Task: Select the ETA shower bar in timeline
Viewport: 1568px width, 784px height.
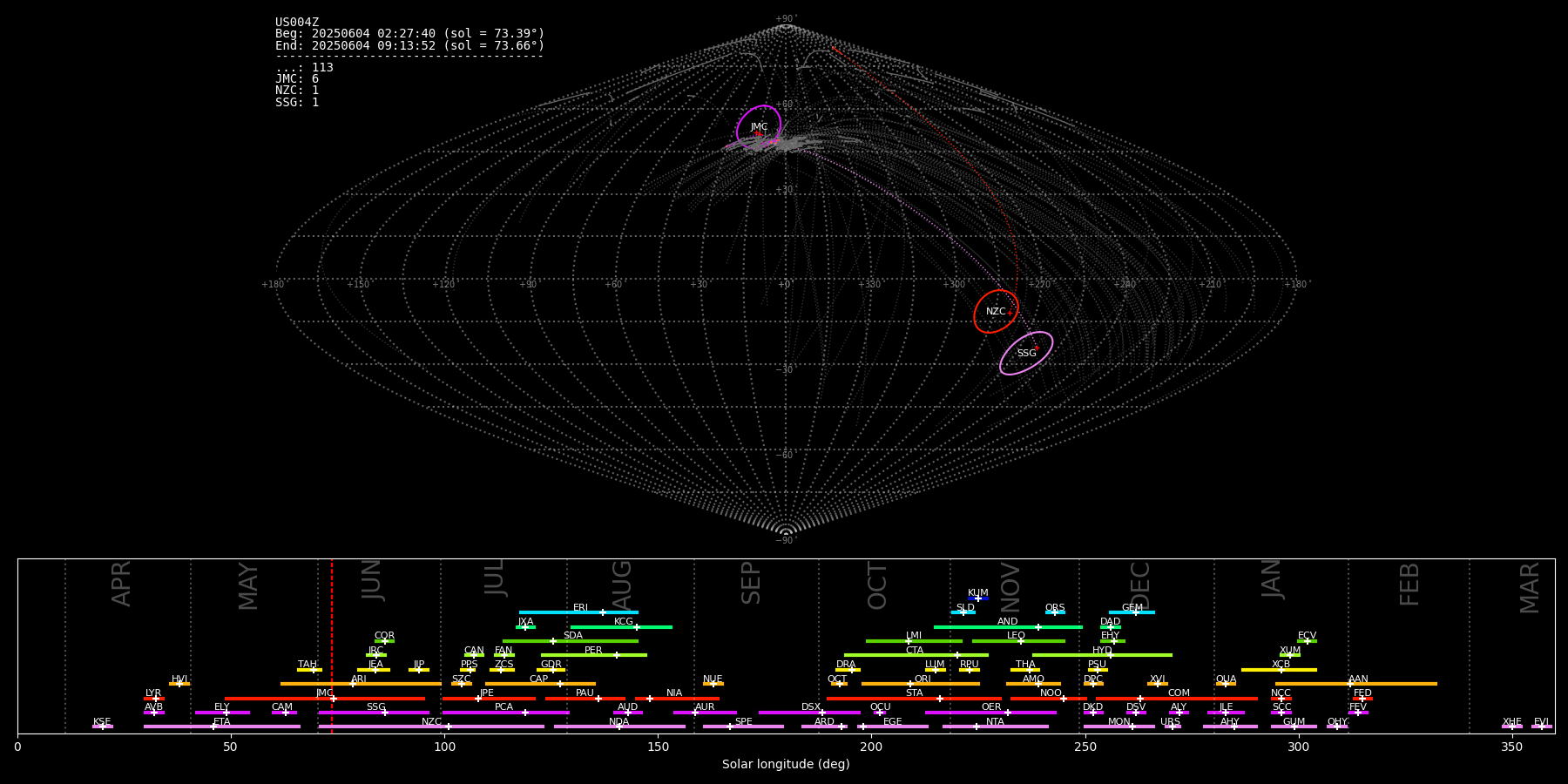Action: (222, 727)
